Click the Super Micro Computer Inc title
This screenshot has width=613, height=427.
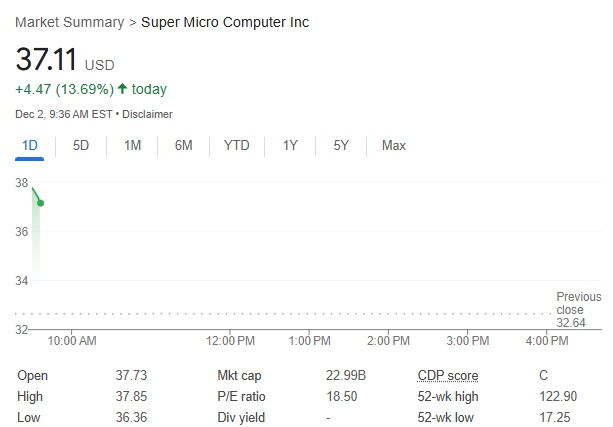[x=225, y=22]
